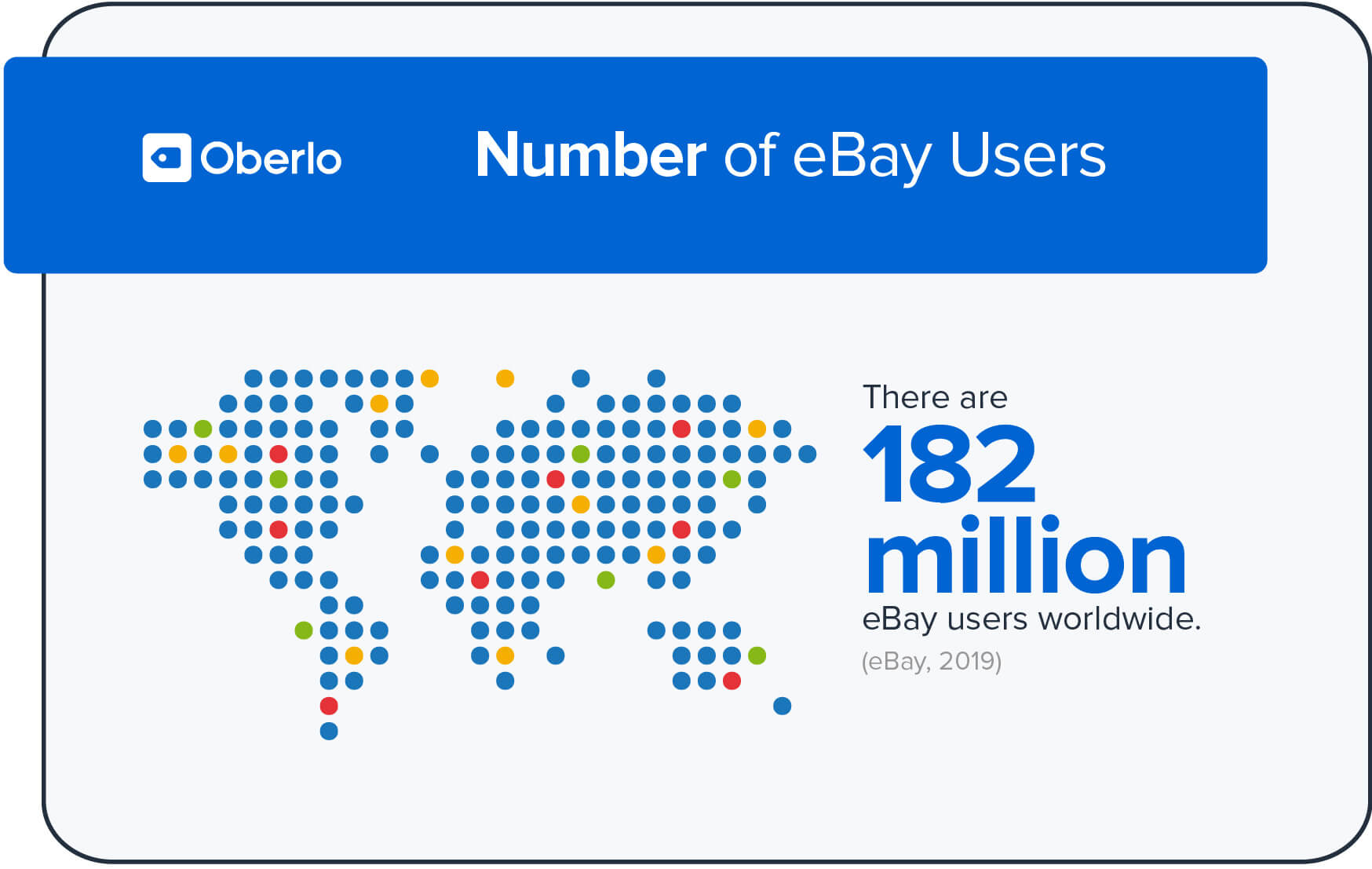Click the eBay users worldwide caption
The height and width of the screenshot is (869, 1372).
click(x=1032, y=619)
